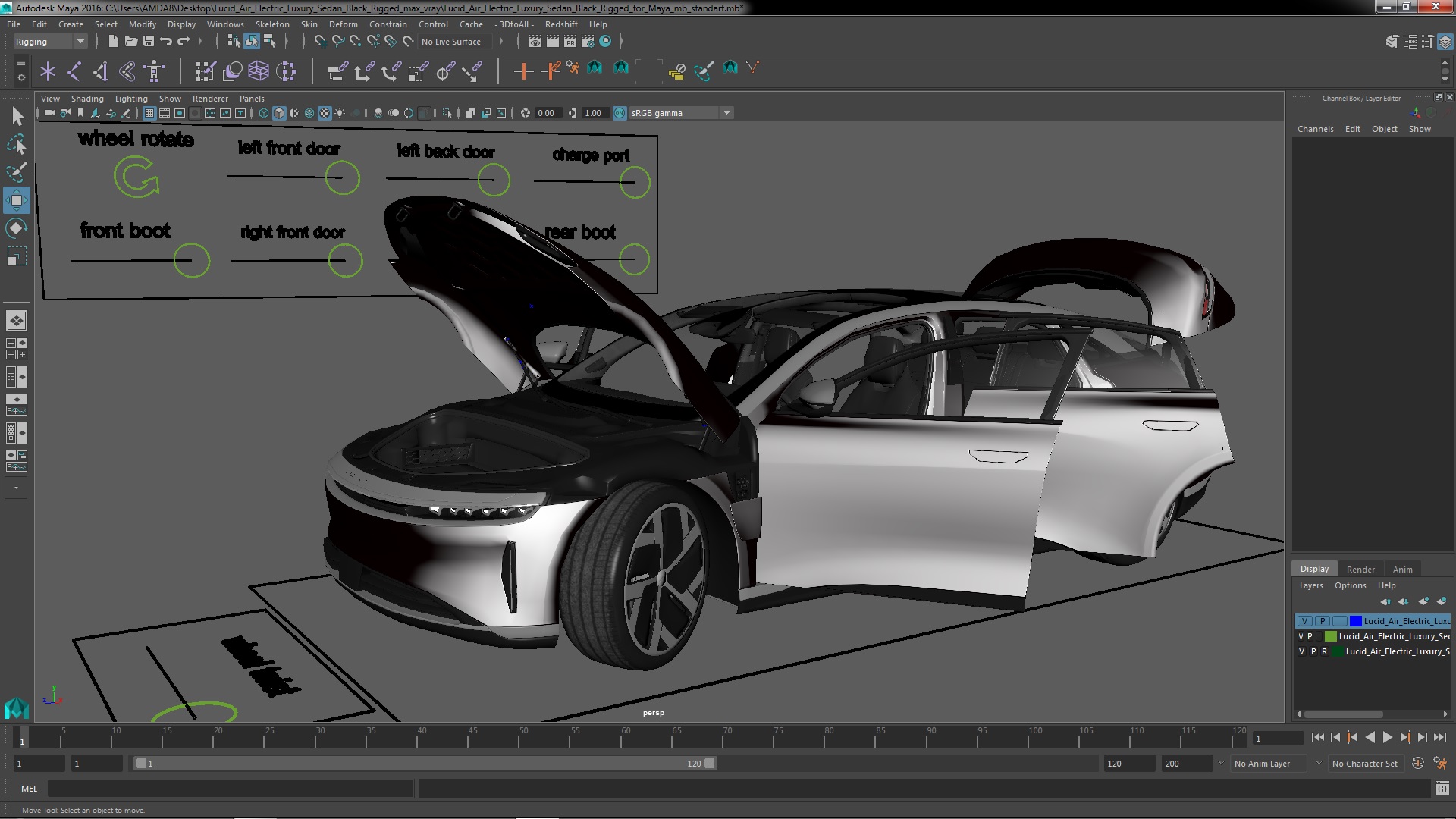Viewport: 1456px width, 819px height.
Task: Redo the last undone action
Action: coord(183,42)
